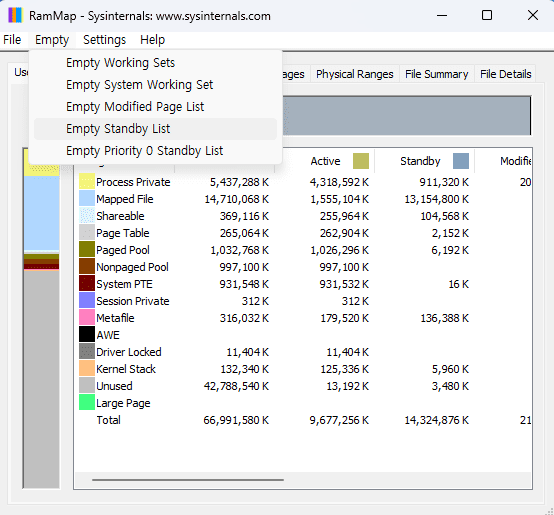Open the Settings menu
This screenshot has width=554, height=515.
104,40
